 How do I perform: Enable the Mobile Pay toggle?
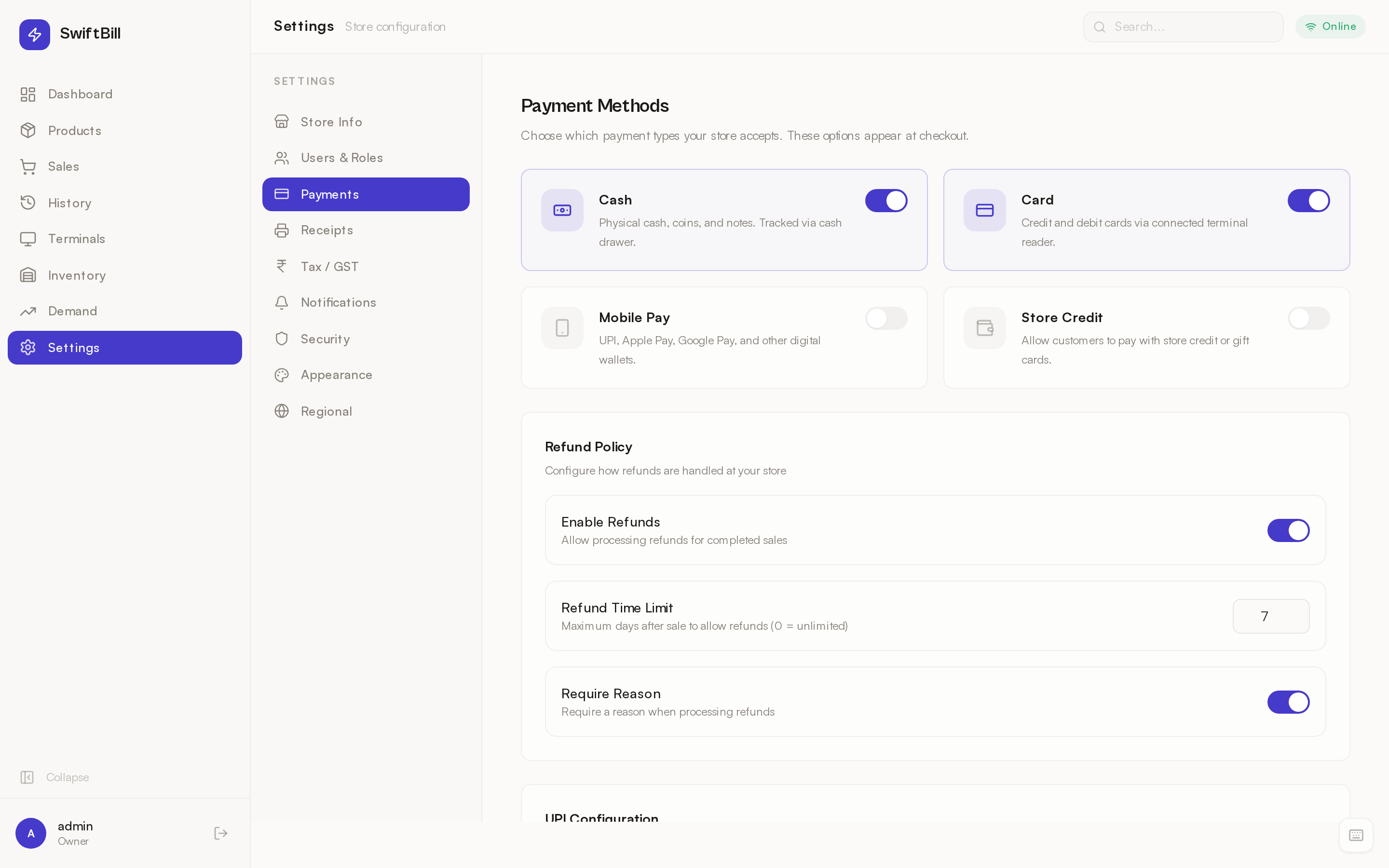click(x=885, y=318)
